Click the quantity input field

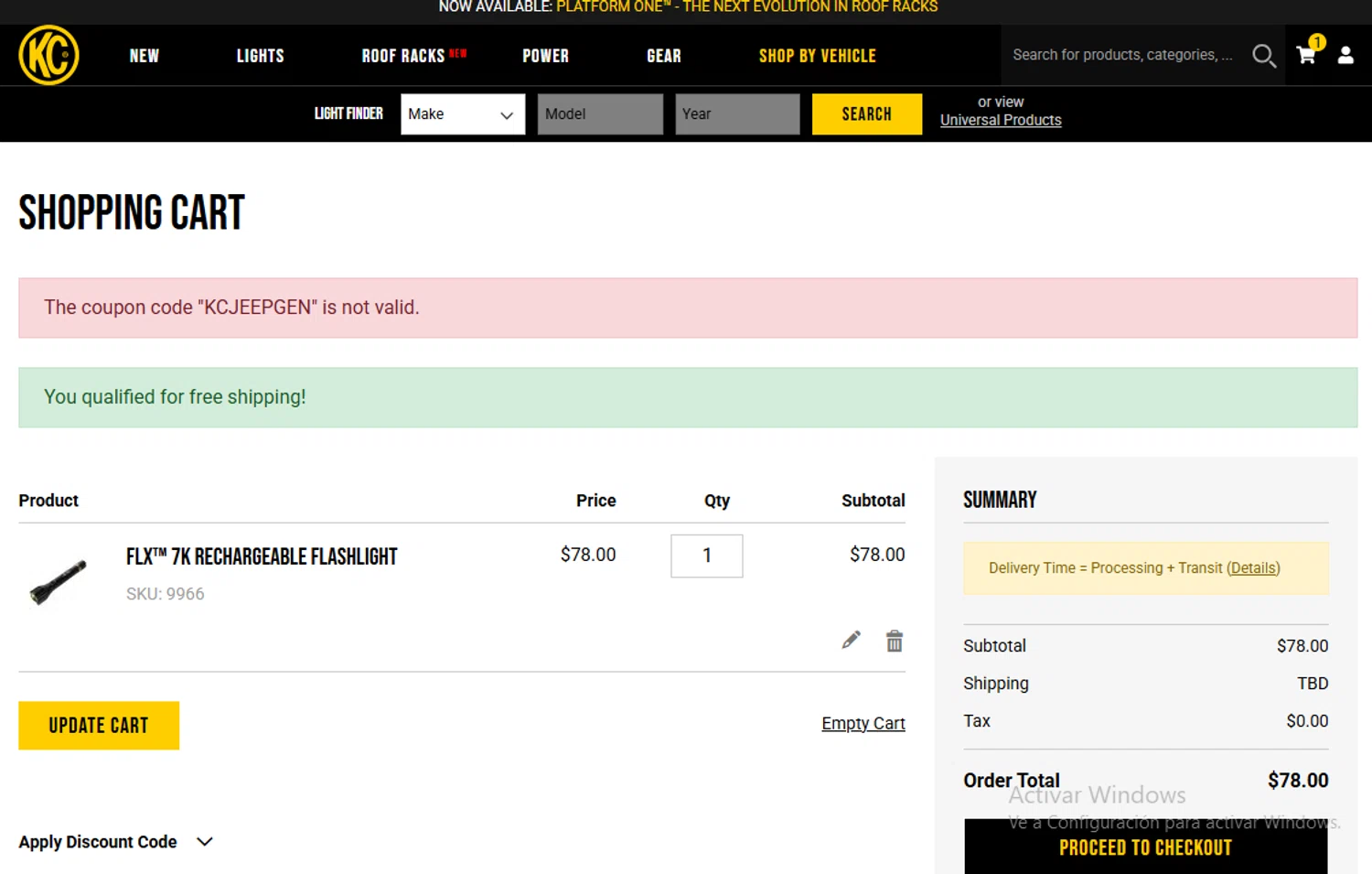coord(707,556)
